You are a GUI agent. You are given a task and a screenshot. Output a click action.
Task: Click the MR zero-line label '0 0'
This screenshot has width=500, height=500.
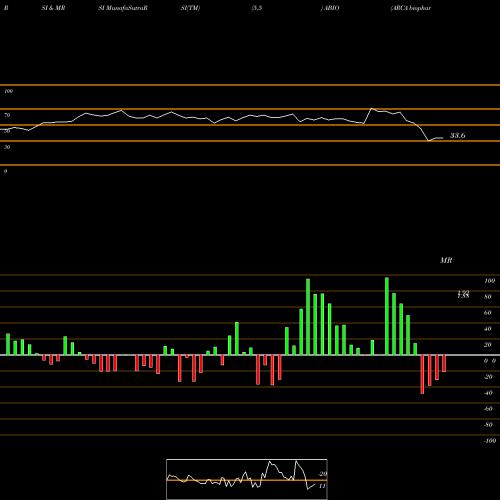[x=490, y=361]
